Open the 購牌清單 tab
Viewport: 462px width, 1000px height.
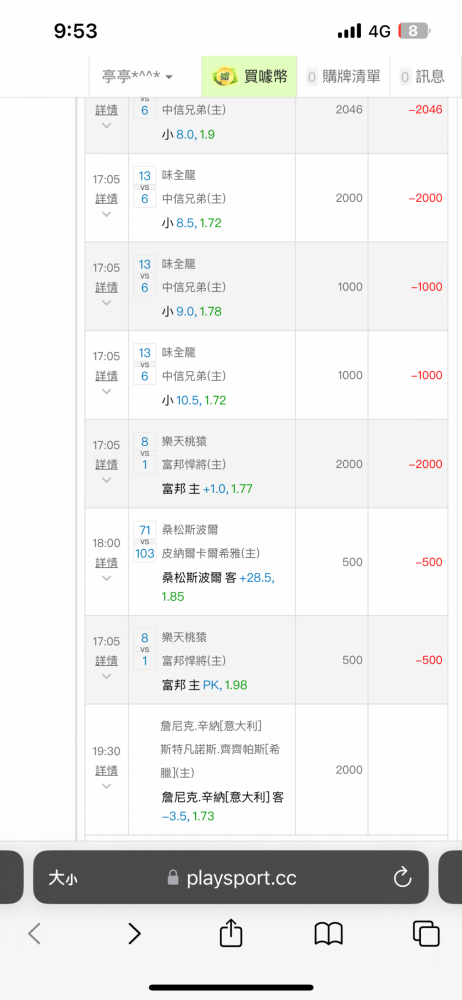[345, 77]
